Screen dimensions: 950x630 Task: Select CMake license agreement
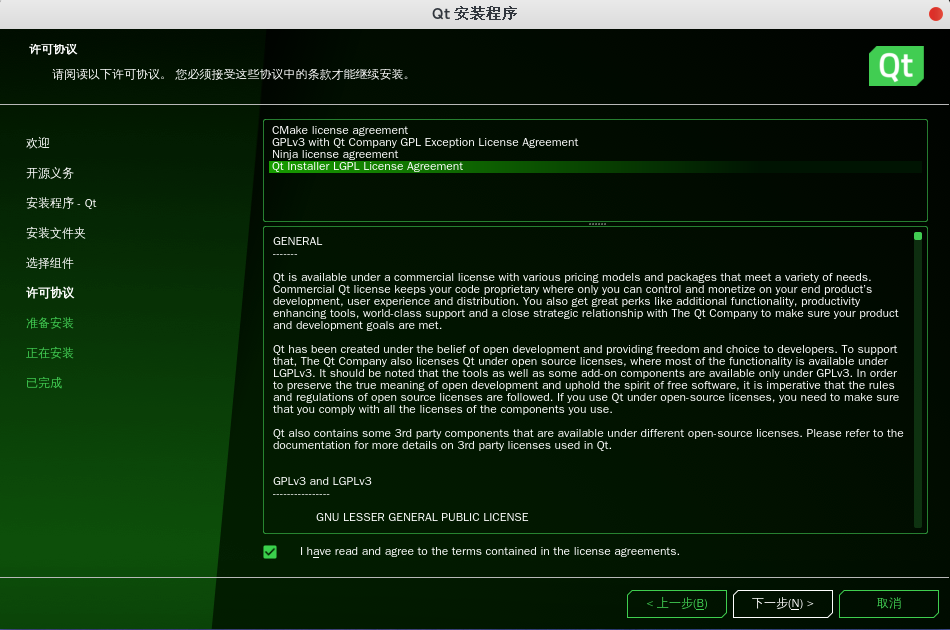coord(340,130)
